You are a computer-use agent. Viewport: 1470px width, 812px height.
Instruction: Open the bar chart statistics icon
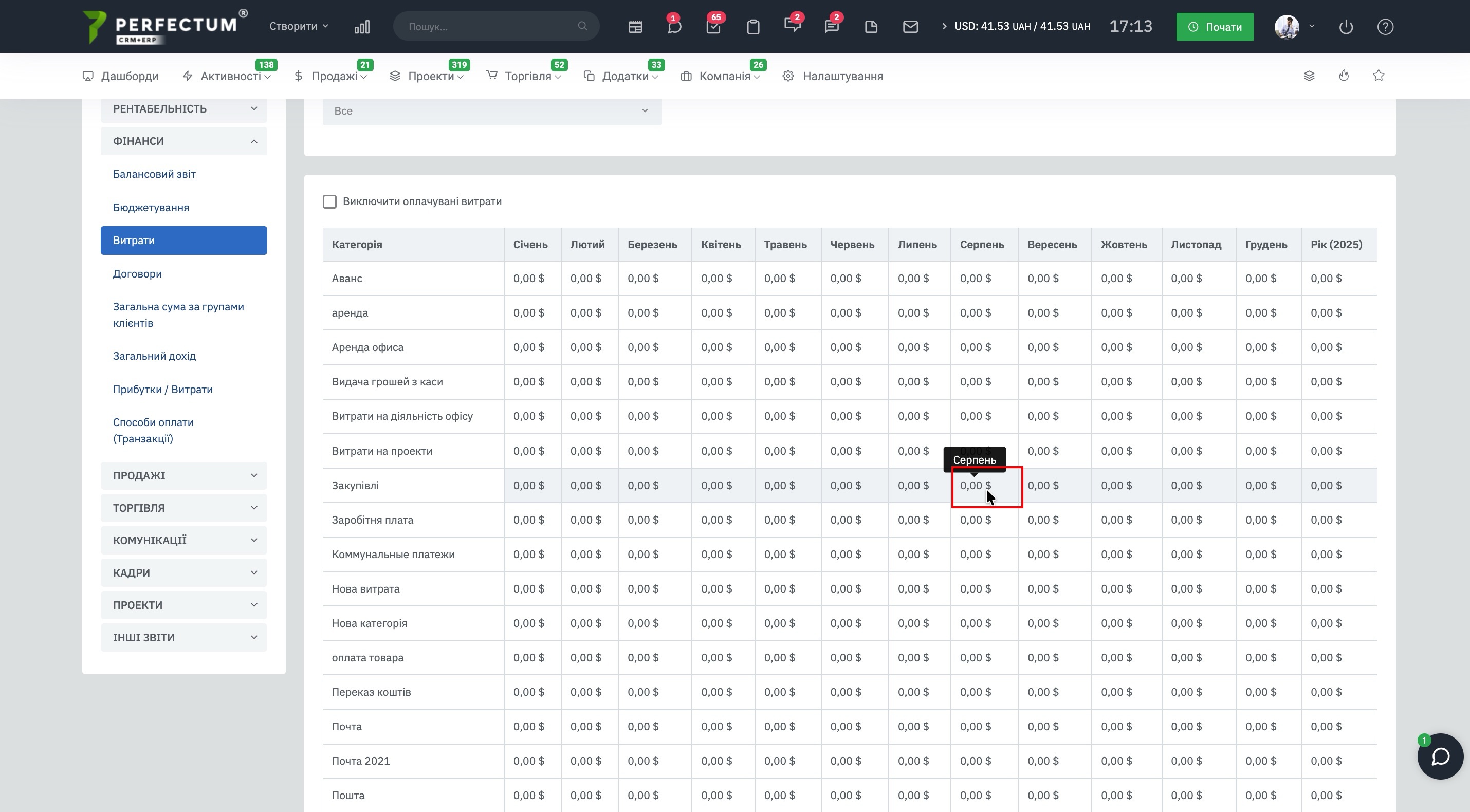click(362, 27)
